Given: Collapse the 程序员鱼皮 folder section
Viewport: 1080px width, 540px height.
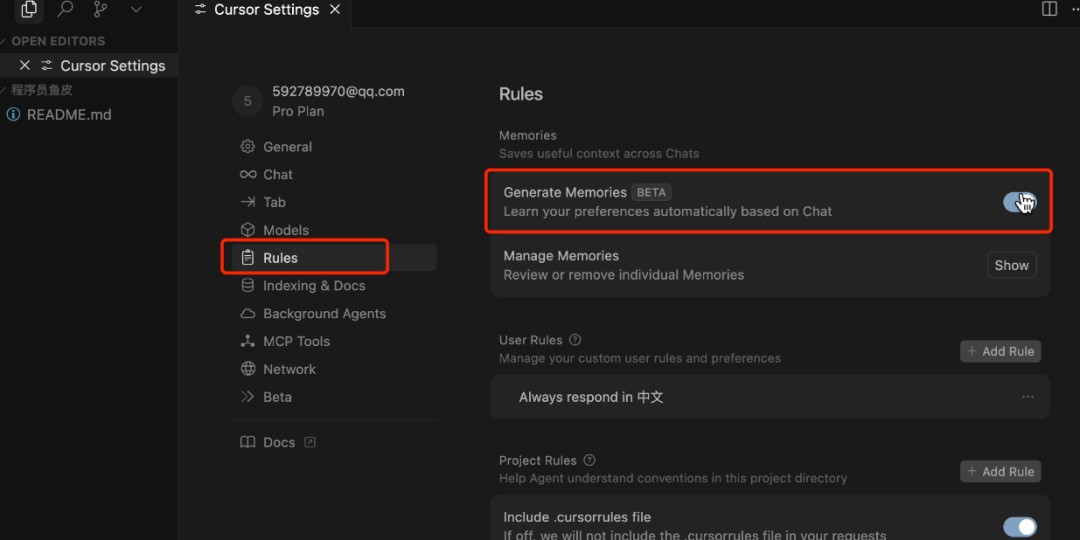Looking at the screenshot, I should pyautogui.click(x=41, y=90).
